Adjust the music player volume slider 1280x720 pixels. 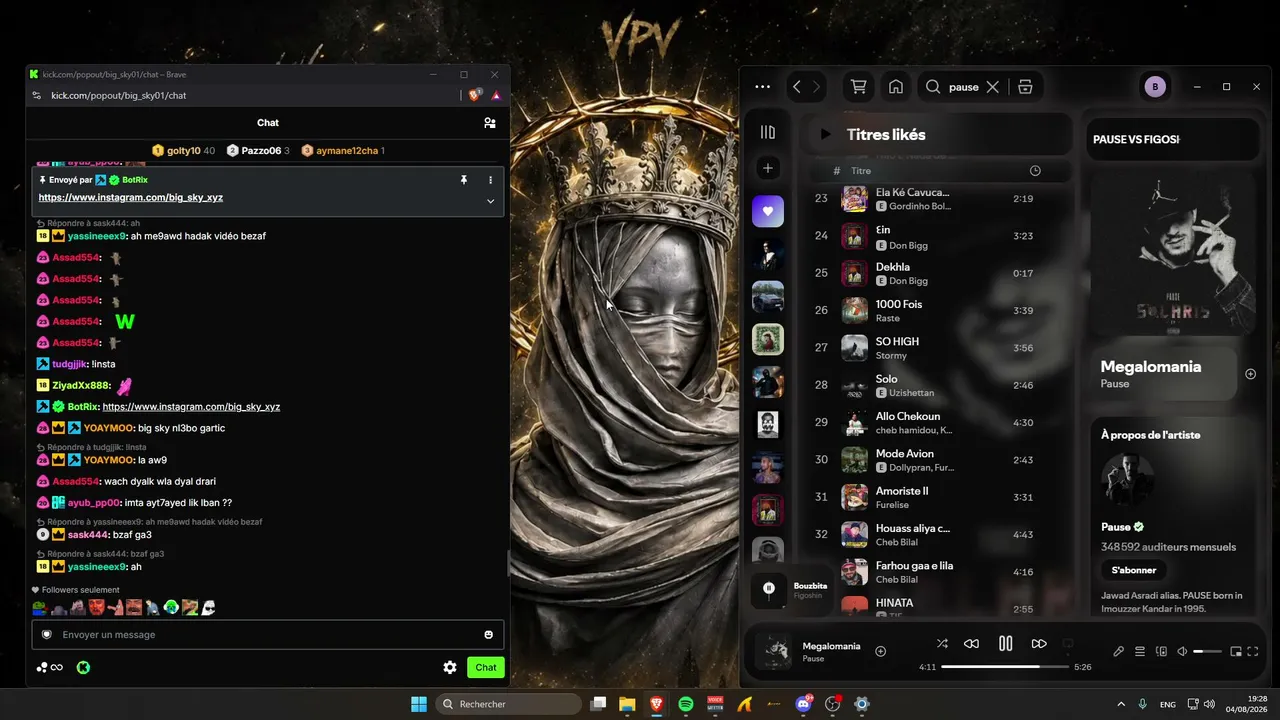click(1207, 651)
